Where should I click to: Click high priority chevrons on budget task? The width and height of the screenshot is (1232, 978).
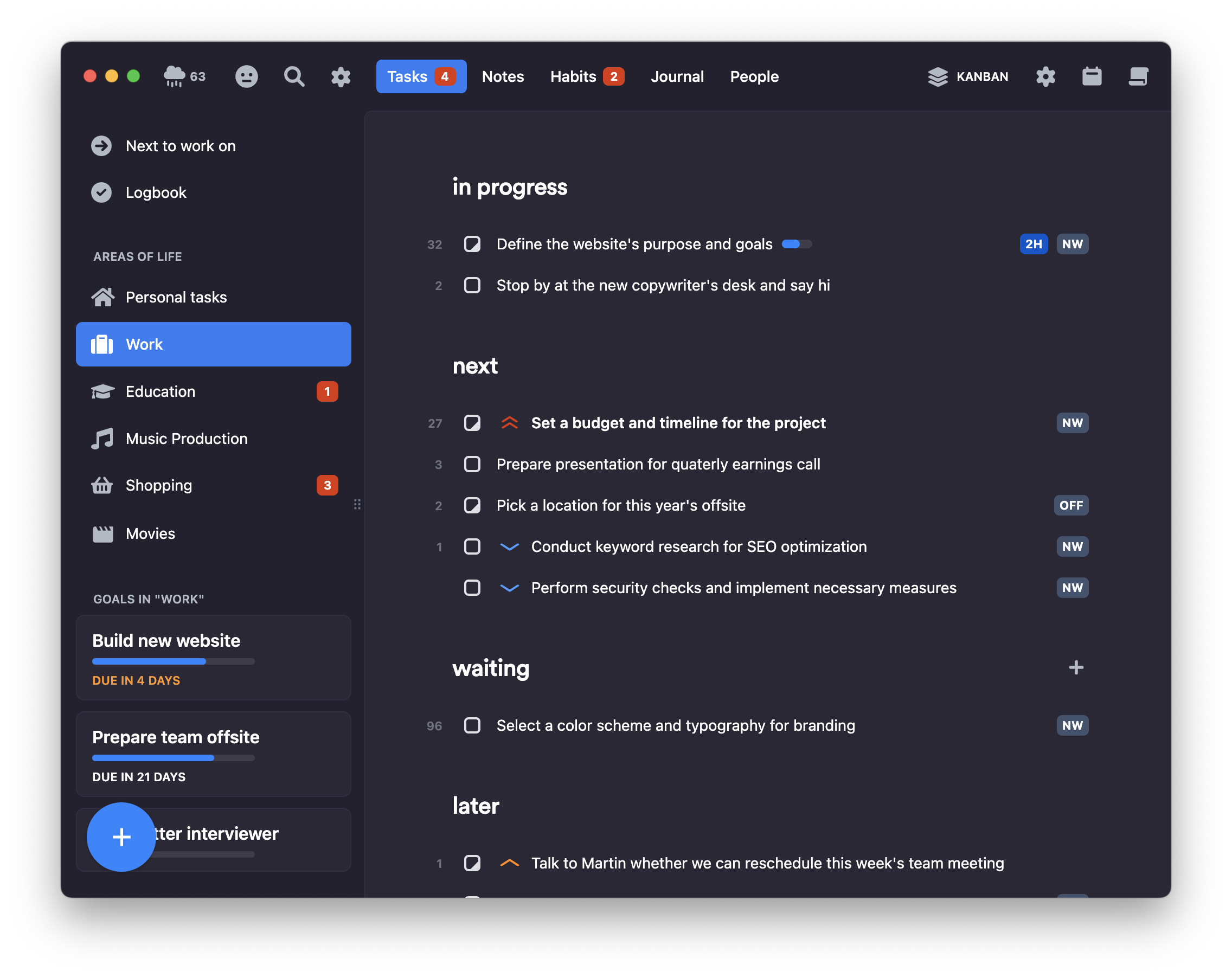pos(509,423)
